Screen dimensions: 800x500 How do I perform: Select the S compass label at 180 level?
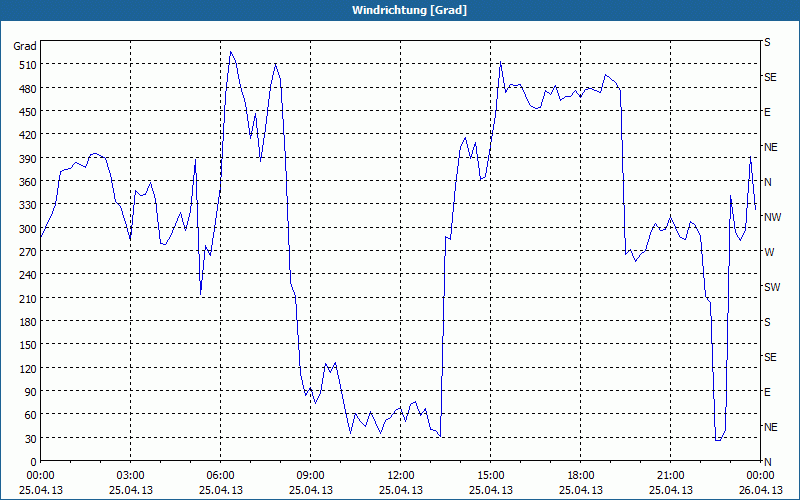pyautogui.click(x=767, y=322)
